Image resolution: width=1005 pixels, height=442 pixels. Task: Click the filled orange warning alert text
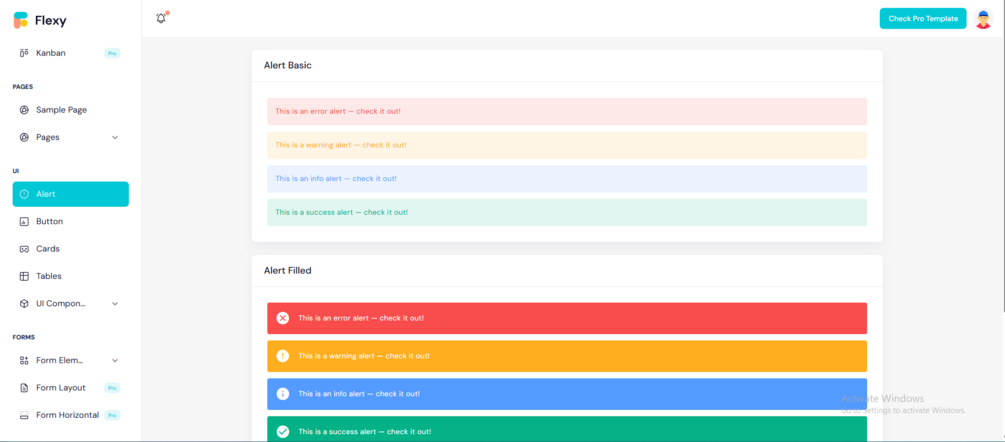point(364,356)
